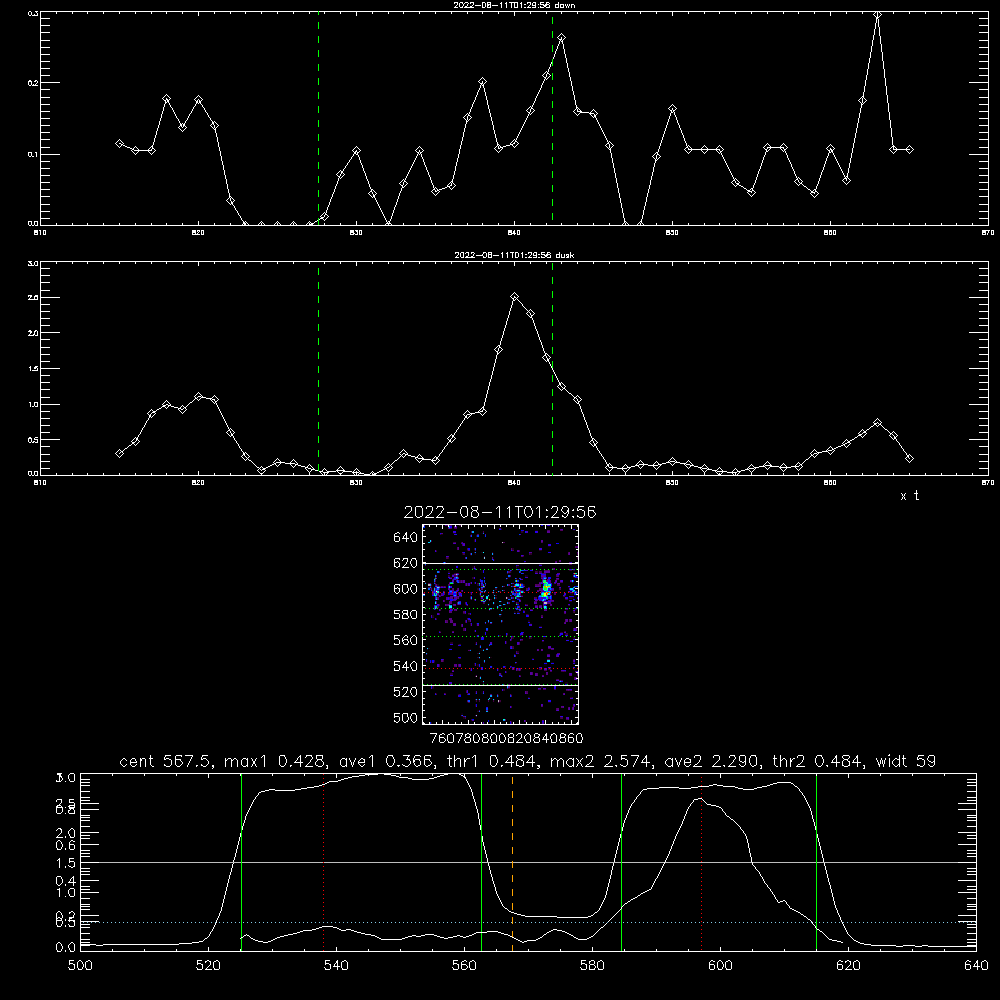This screenshot has height=1000, width=1000.
Task: Click the orange dashed centre line in bottom plot
Action: pyautogui.click(x=513, y=861)
